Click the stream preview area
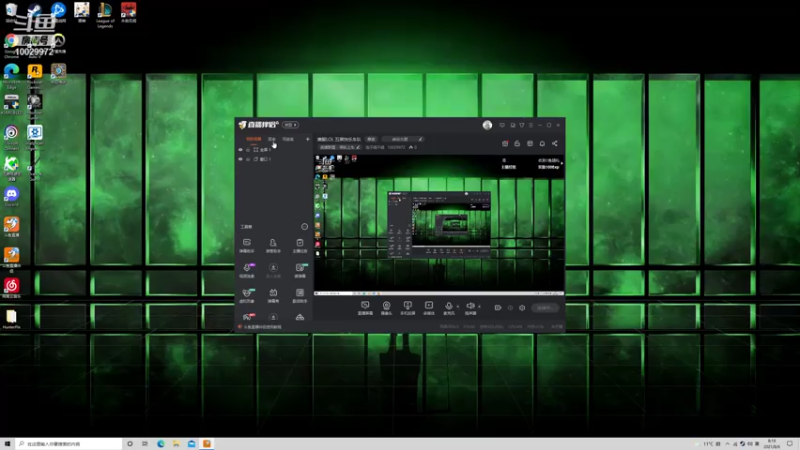This screenshot has height=450, width=800. tap(439, 224)
